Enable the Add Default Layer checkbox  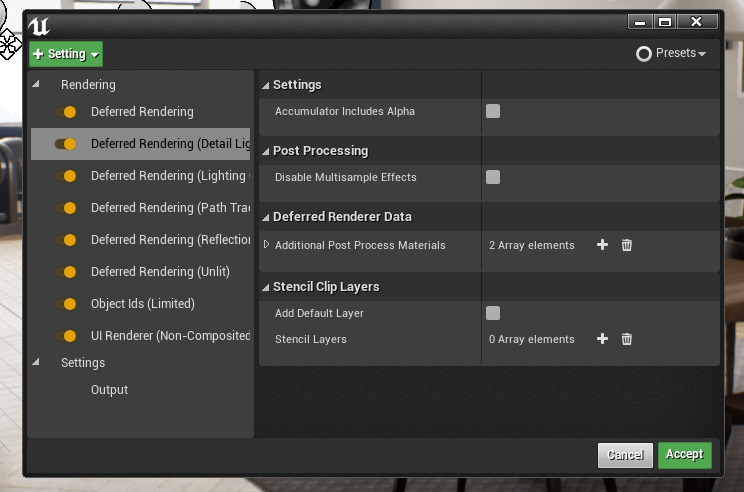coord(493,313)
